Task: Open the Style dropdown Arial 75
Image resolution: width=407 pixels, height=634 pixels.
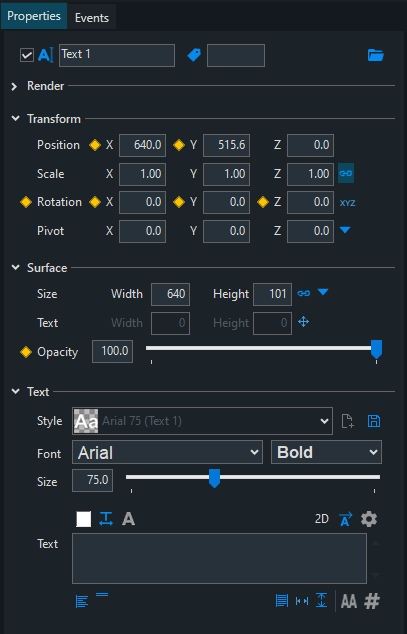Action: [x=202, y=421]
